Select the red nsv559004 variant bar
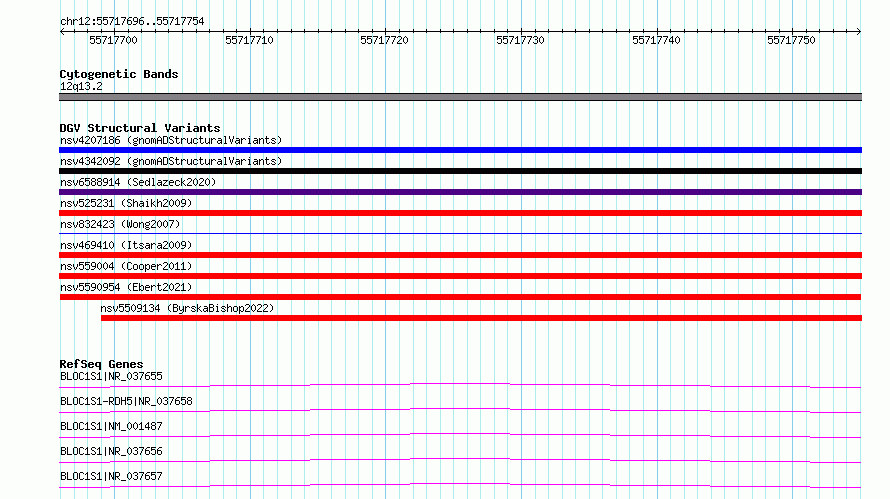This screenshot has width=890, height=499. pyautogui.click(x=460, y=276)
